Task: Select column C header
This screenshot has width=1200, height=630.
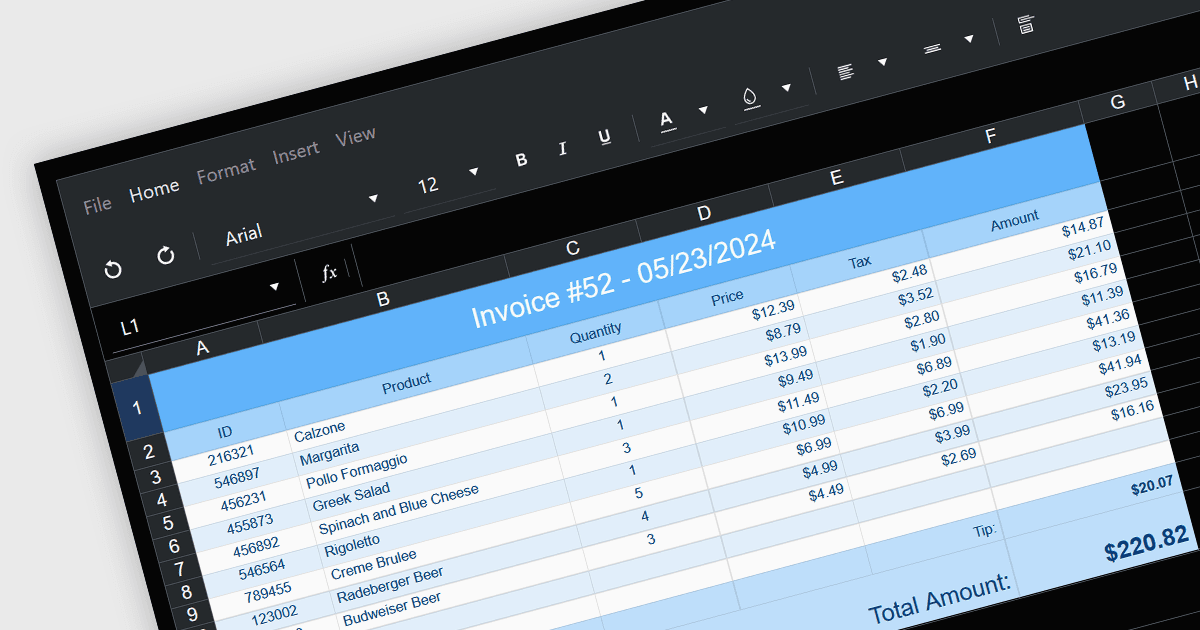Action: click(x=572, y=247)
